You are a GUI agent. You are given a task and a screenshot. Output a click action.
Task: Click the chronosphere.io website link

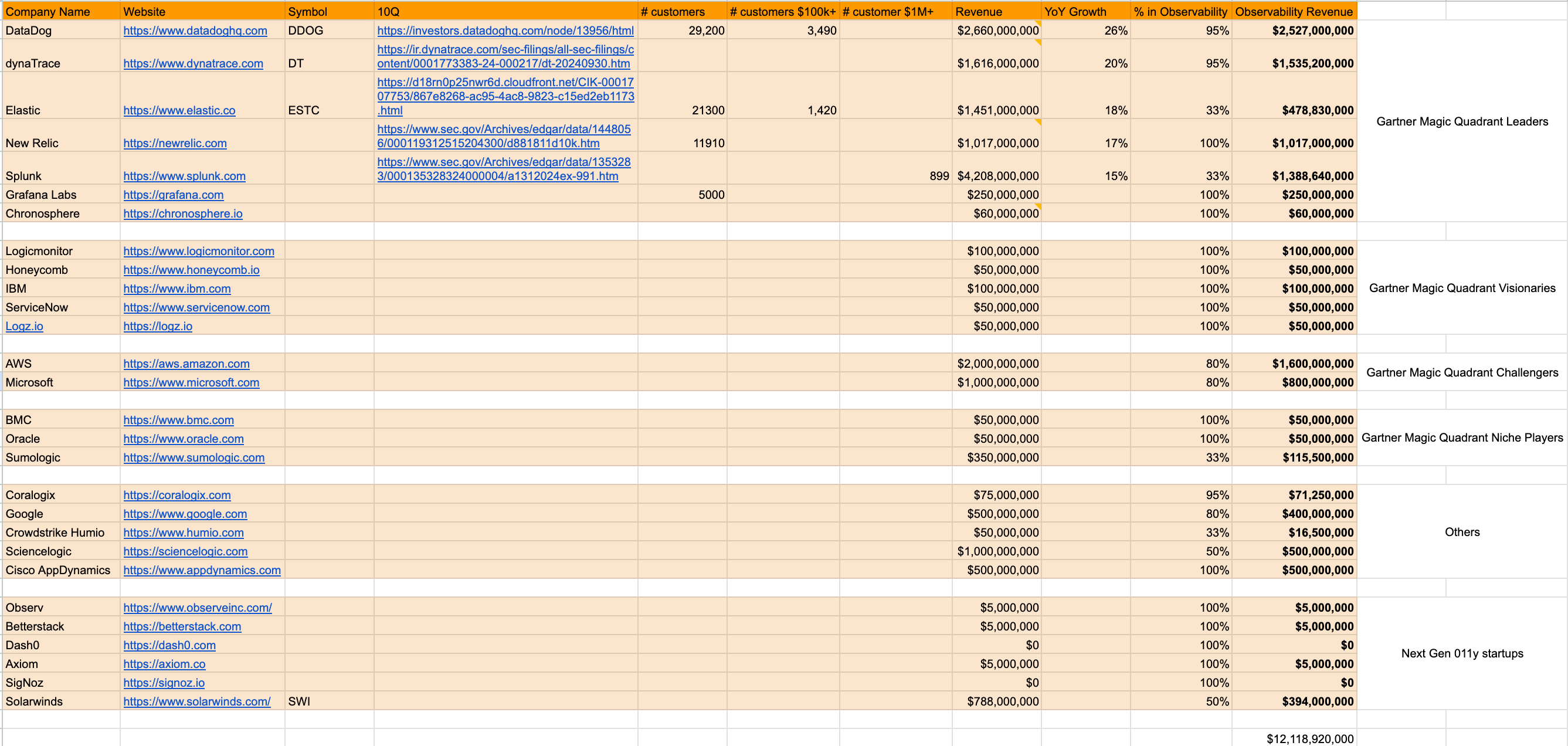[182, 213]
